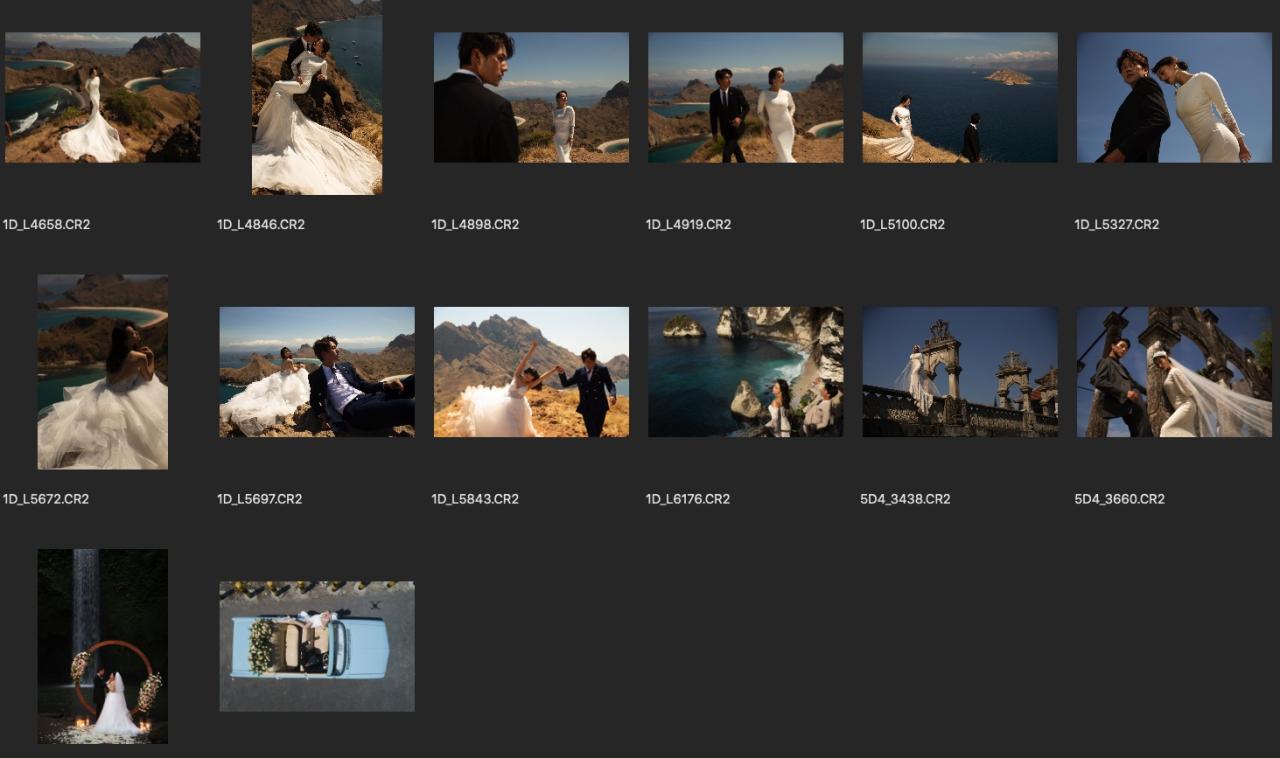This screenshot has height=758, width=1280.
Task: Select thumbnail of 1D_L4898.CR2
Action: coord(531,97)
